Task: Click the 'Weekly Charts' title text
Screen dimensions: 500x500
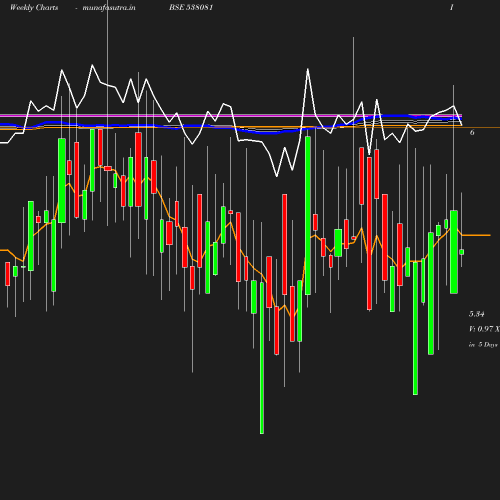Action: (x=34, y=8)
